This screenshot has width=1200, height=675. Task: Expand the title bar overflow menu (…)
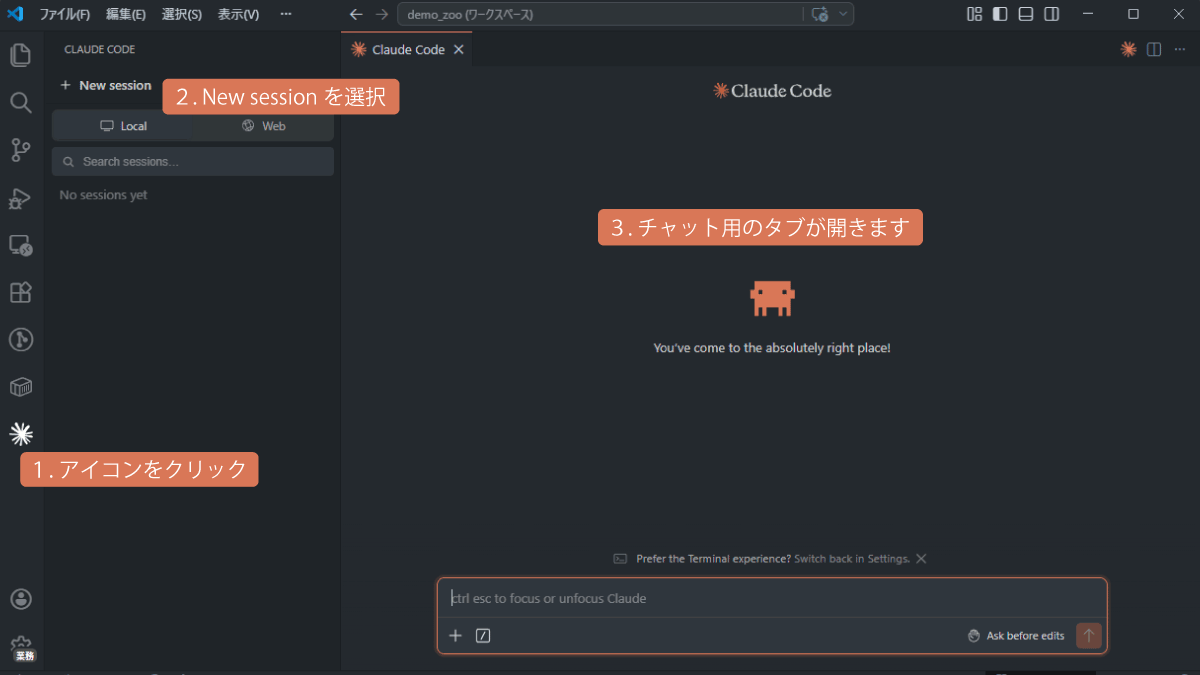point(286,14)
